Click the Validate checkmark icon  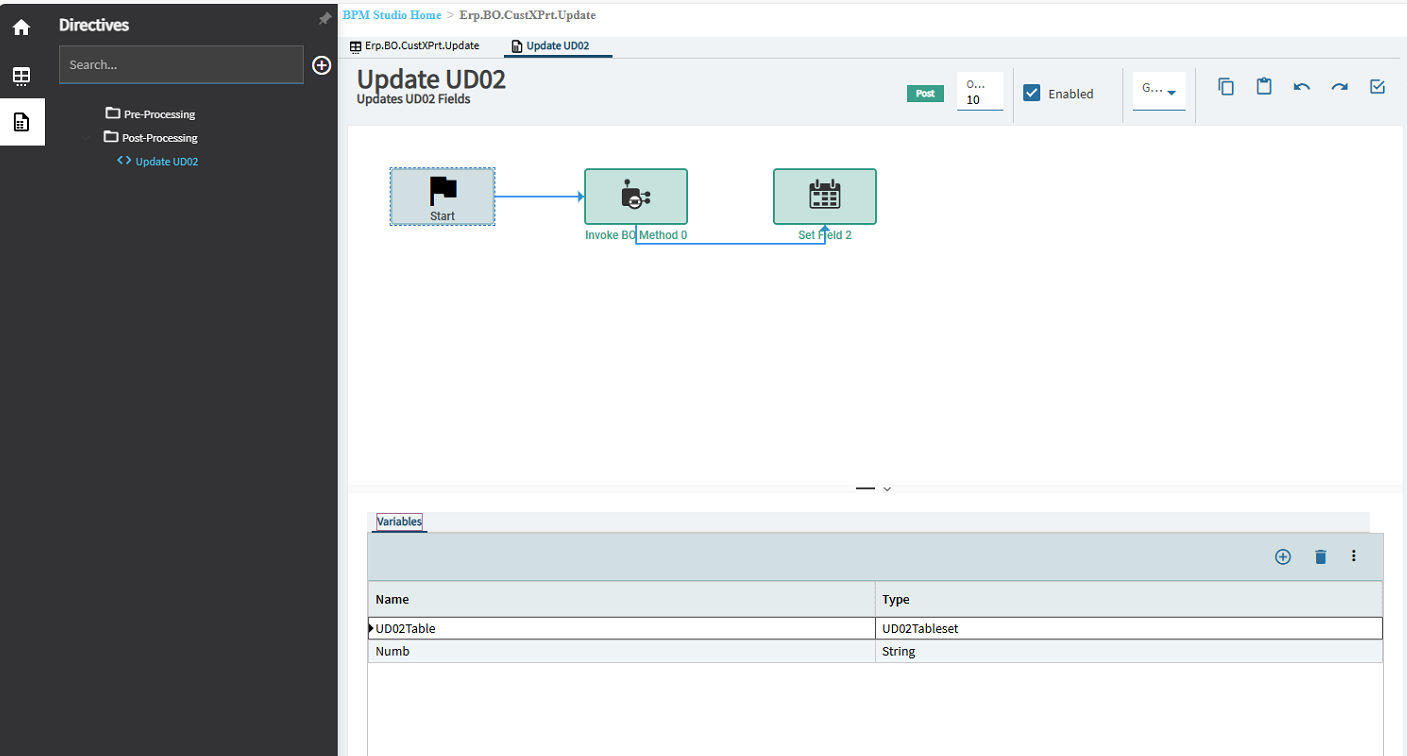(1377, 87)
